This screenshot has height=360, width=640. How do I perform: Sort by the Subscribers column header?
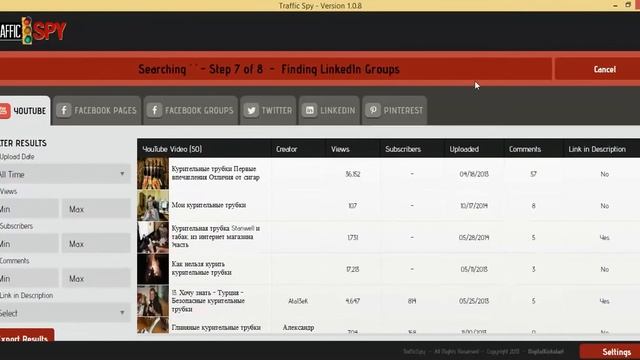[x=412, y=149]
